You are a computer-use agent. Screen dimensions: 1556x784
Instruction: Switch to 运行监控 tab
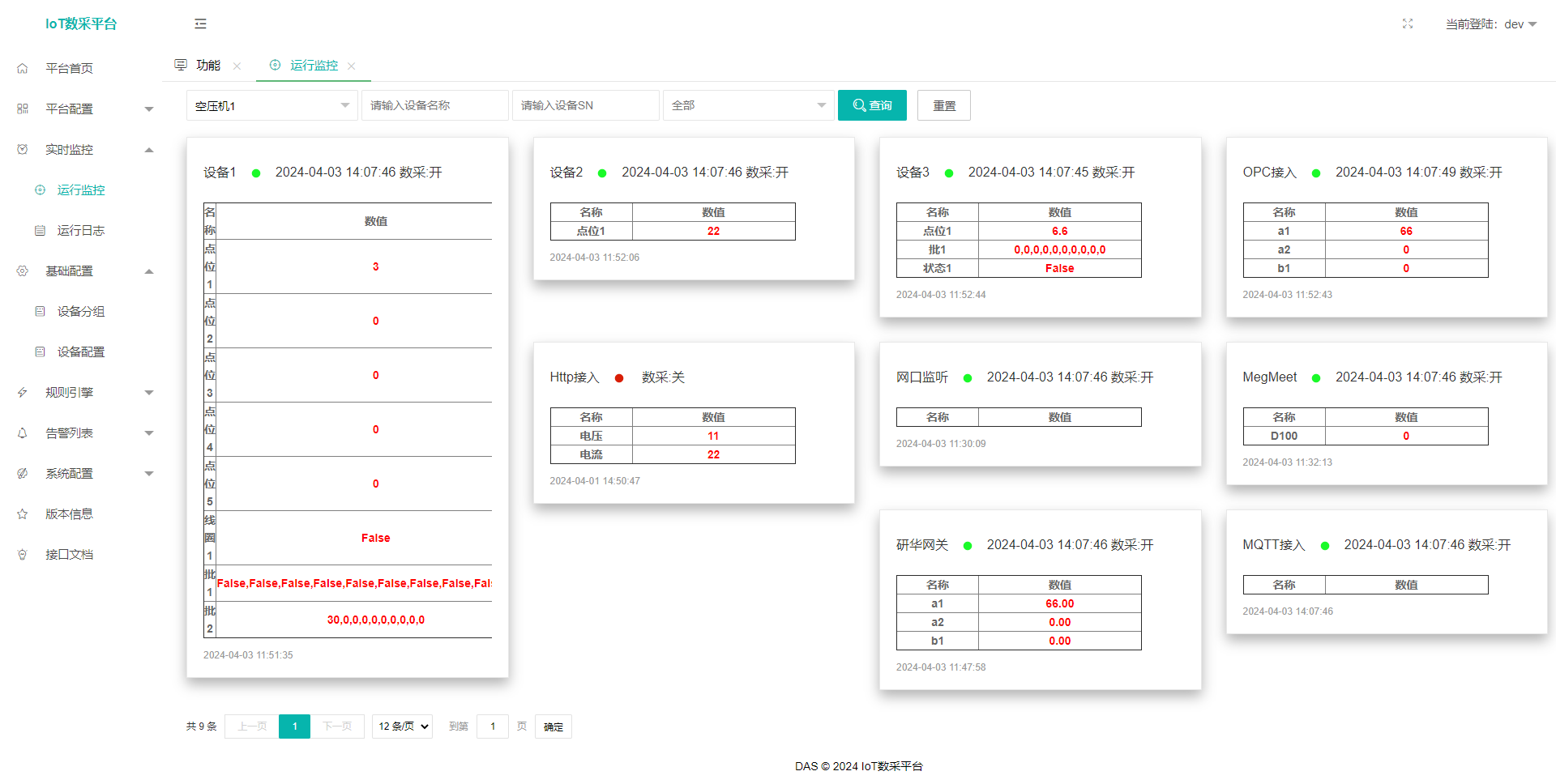(x=314, y=65)
